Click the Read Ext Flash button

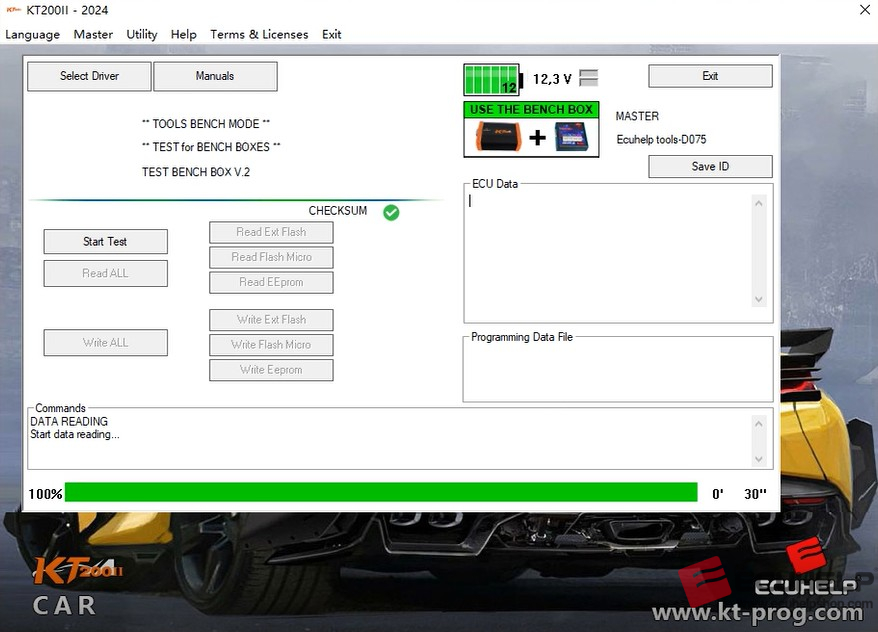pyautogui.click(x=271, y=232)
